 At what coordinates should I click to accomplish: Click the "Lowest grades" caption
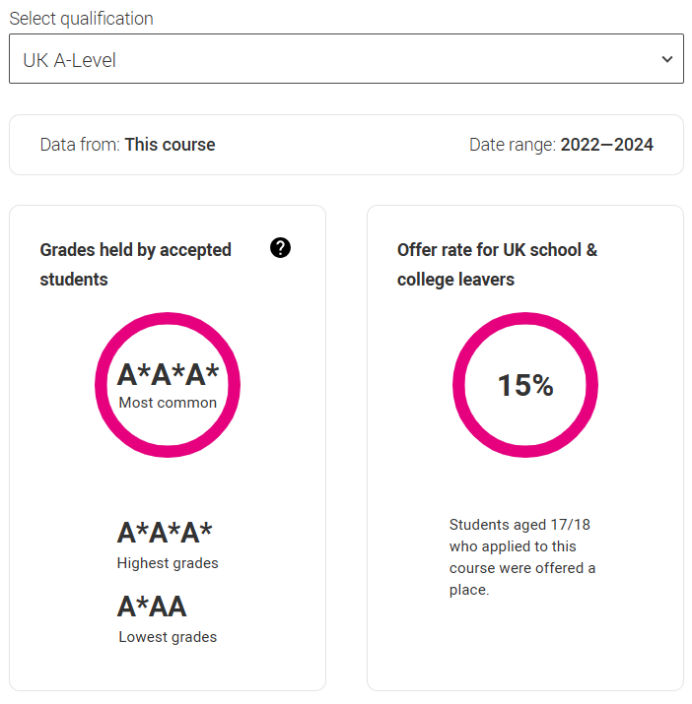point(168,637)
